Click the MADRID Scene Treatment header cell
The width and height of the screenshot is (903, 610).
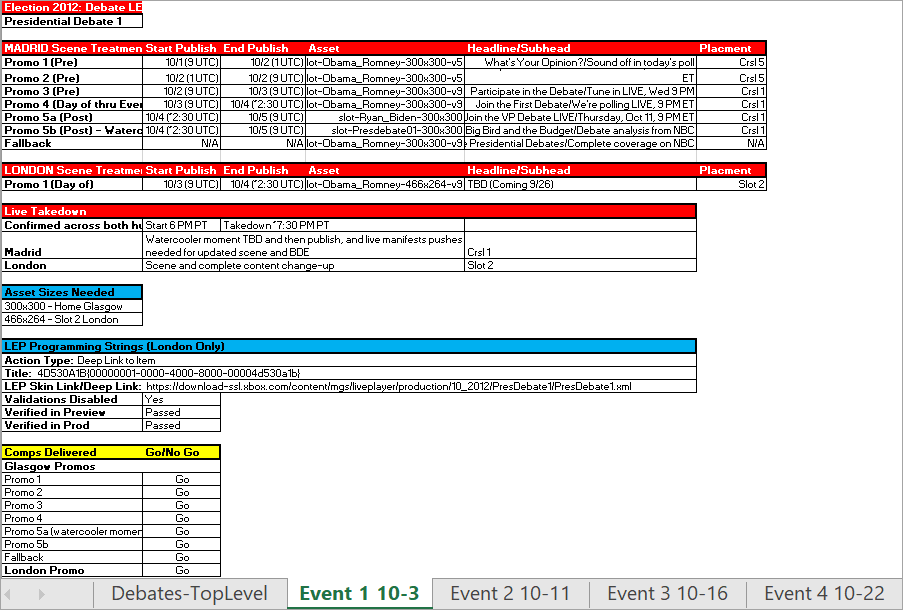pyautogui.click(x=72, y=48)
